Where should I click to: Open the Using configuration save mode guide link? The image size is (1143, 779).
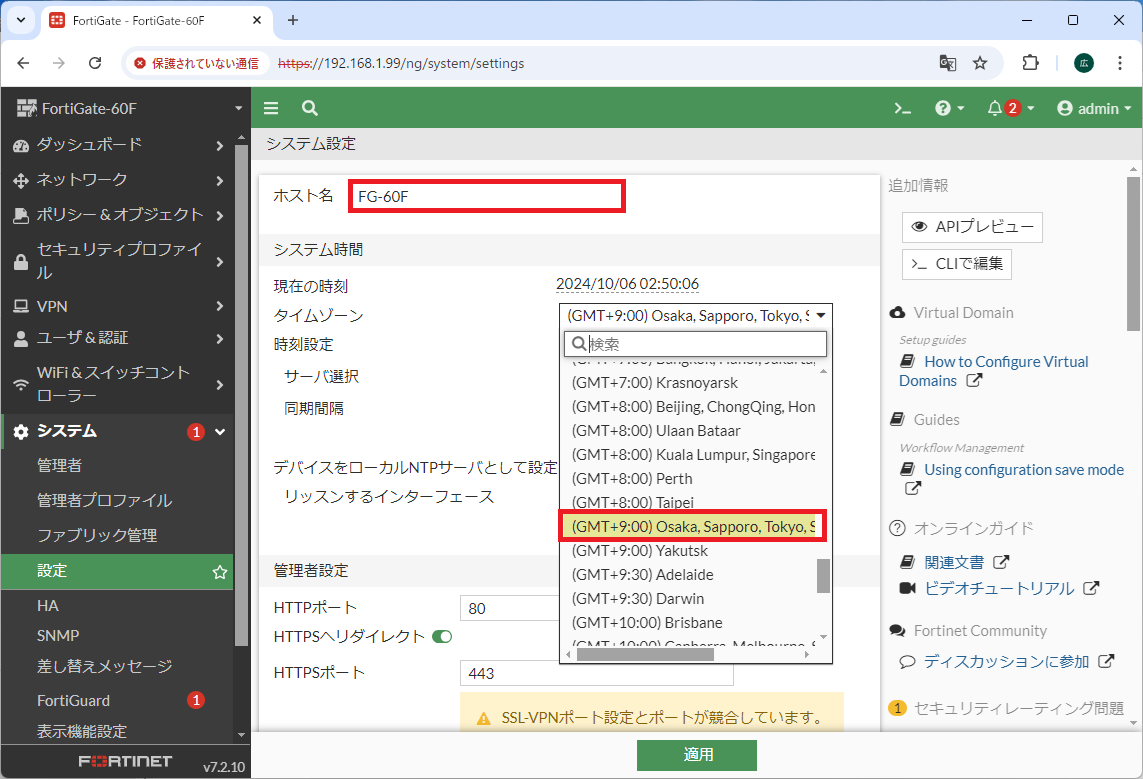tap(1023, 469)
